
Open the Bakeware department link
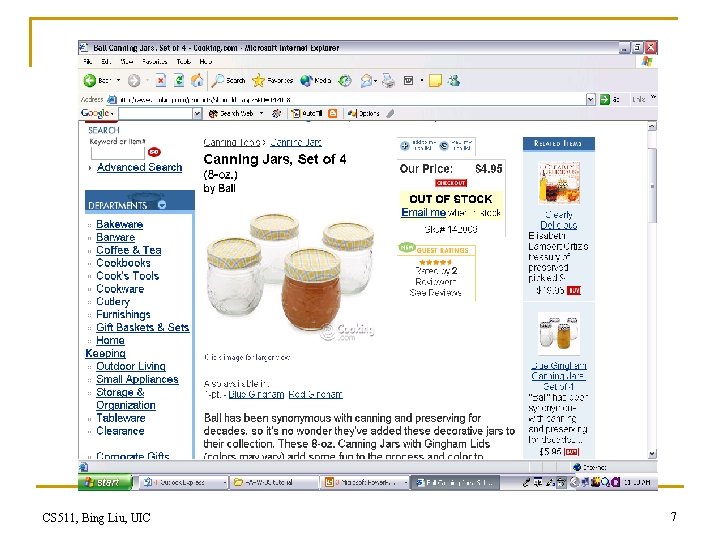(x=119, y=225)
